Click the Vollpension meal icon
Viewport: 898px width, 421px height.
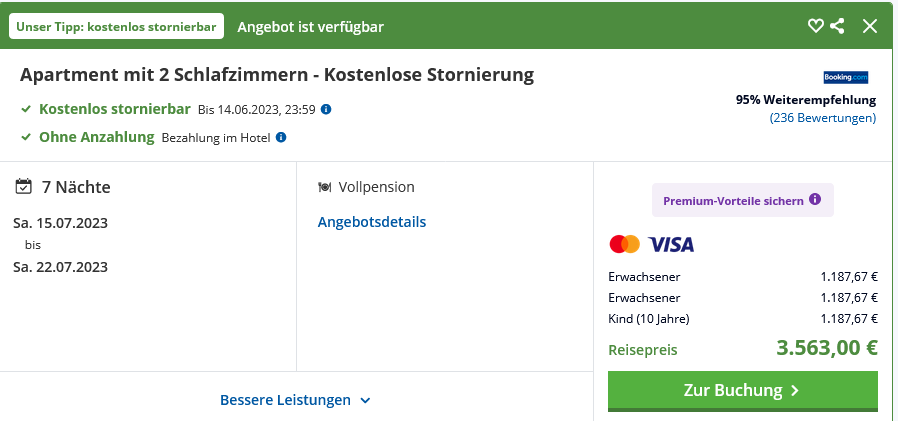tap(325, 187)
